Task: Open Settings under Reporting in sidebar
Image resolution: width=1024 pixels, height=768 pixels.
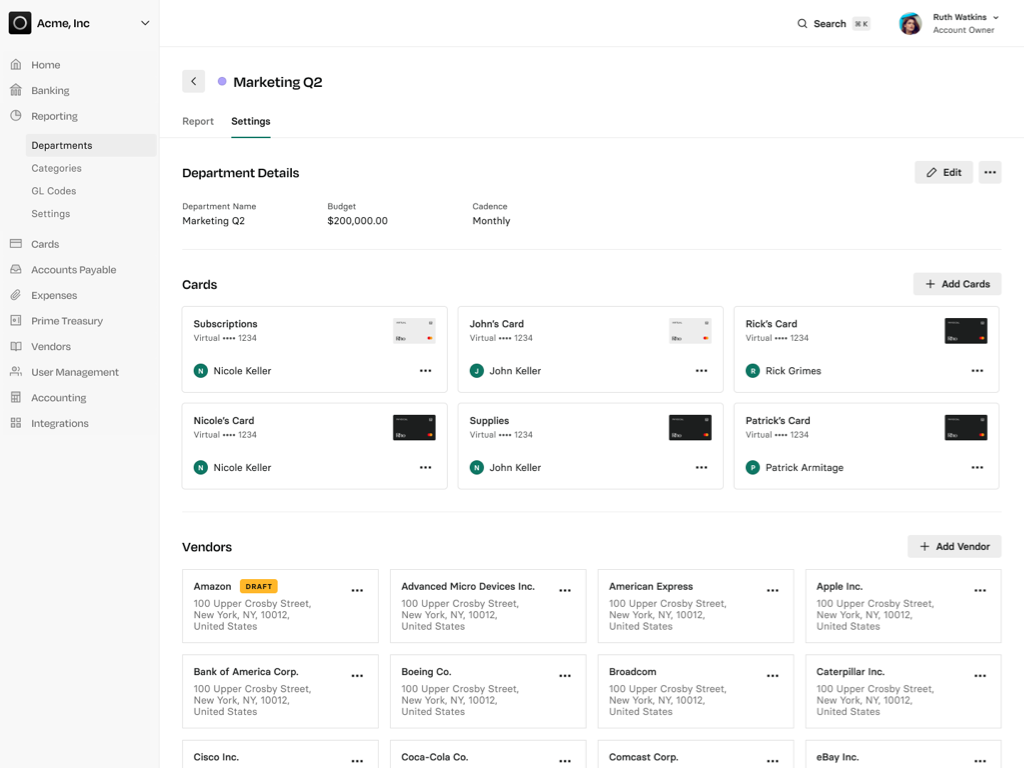Action: point(50,214)
